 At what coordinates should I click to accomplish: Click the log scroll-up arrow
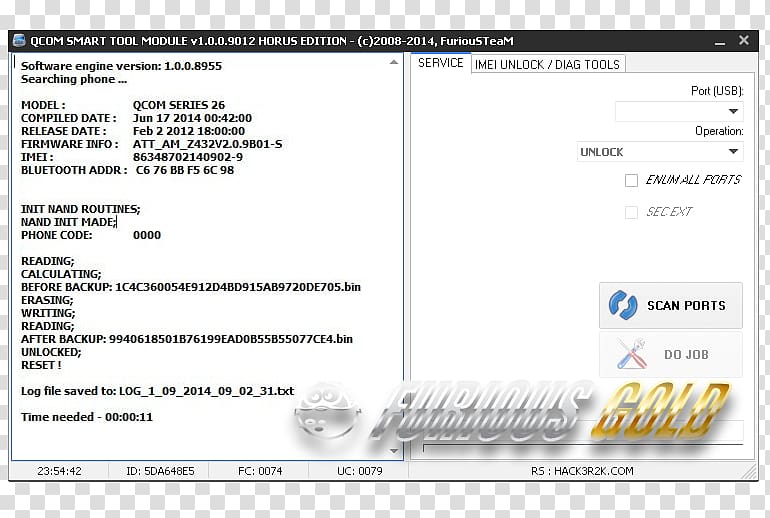click(x=394, y=62)
